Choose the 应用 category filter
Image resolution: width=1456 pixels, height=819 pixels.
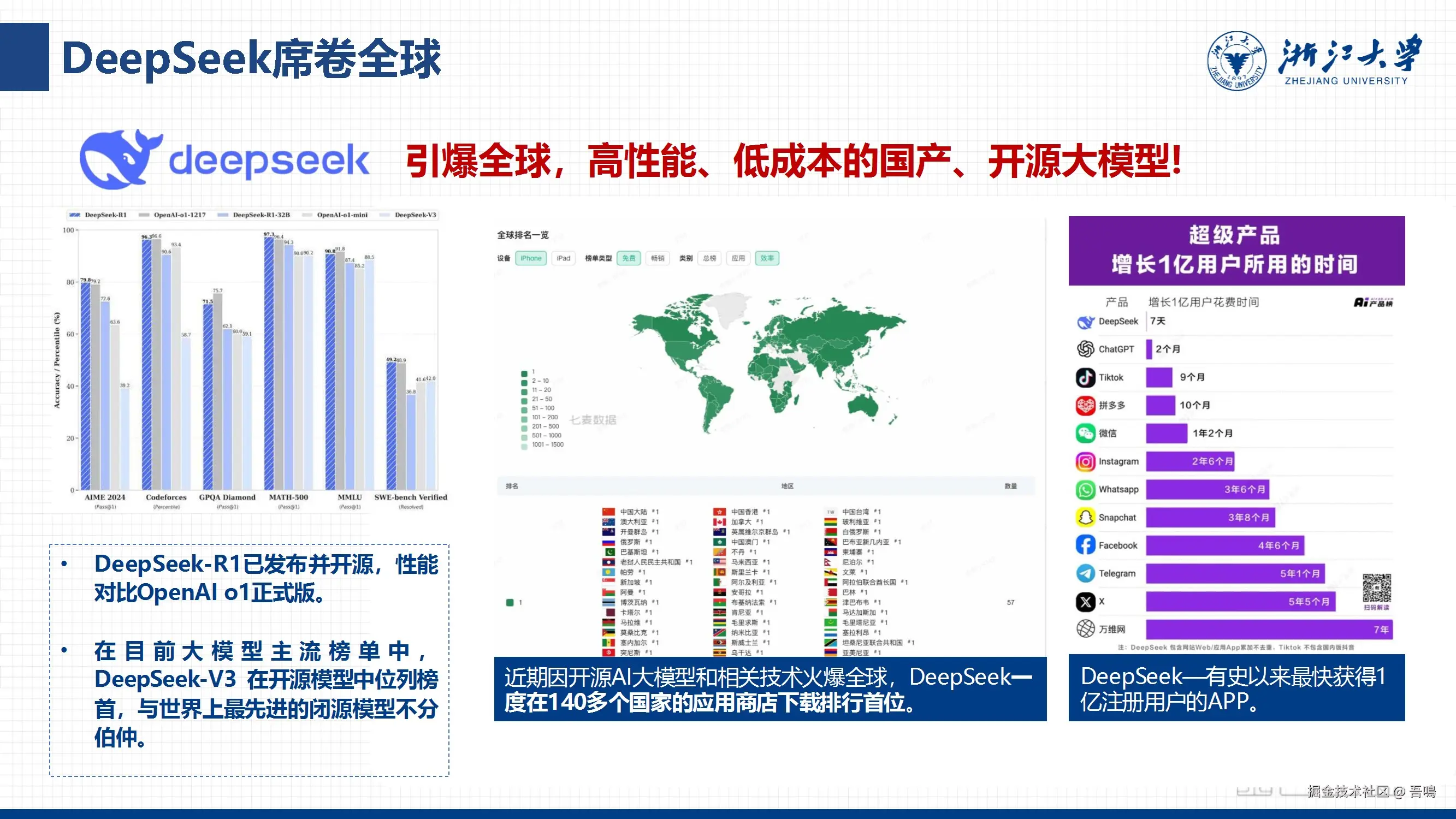pos(738,258)
